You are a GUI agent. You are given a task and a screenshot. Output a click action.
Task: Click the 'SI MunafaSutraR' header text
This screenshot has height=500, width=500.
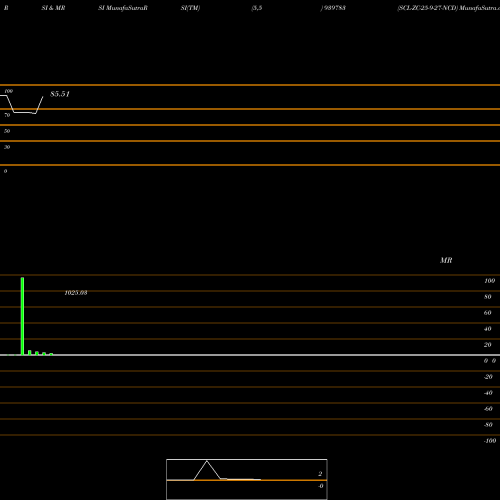point(123,8)
